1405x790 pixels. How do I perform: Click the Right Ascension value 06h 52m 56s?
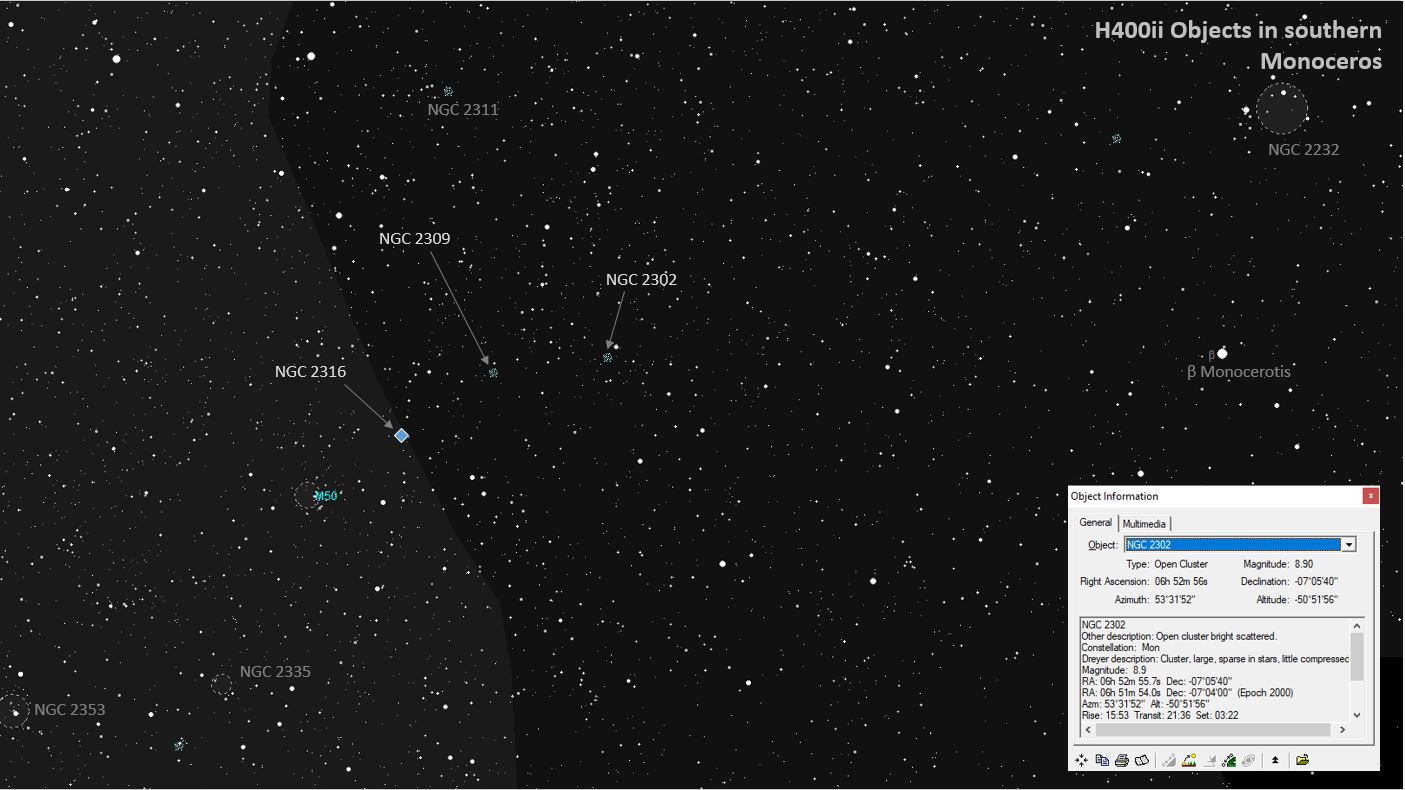[1181, 582]
